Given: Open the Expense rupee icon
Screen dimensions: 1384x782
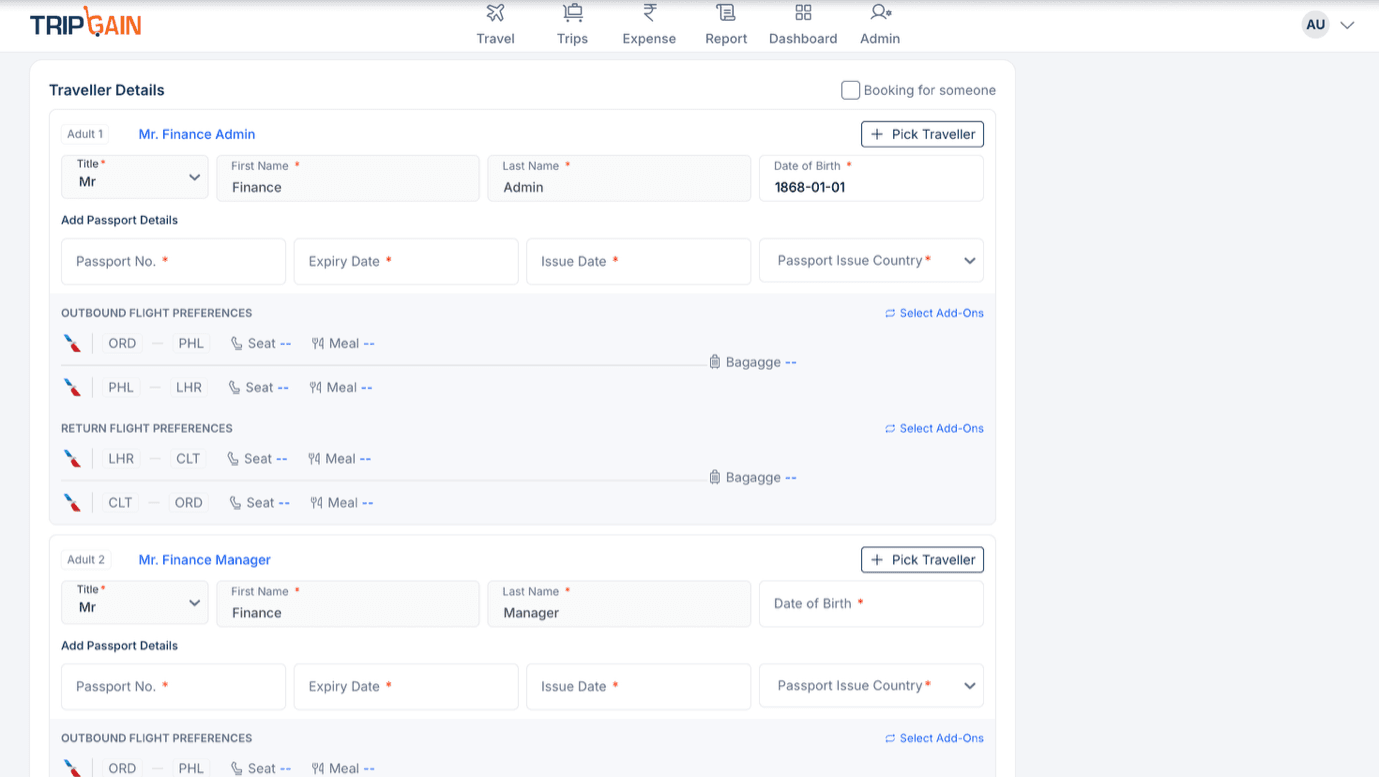Looking at the screenshot, I should pos(649,13).
